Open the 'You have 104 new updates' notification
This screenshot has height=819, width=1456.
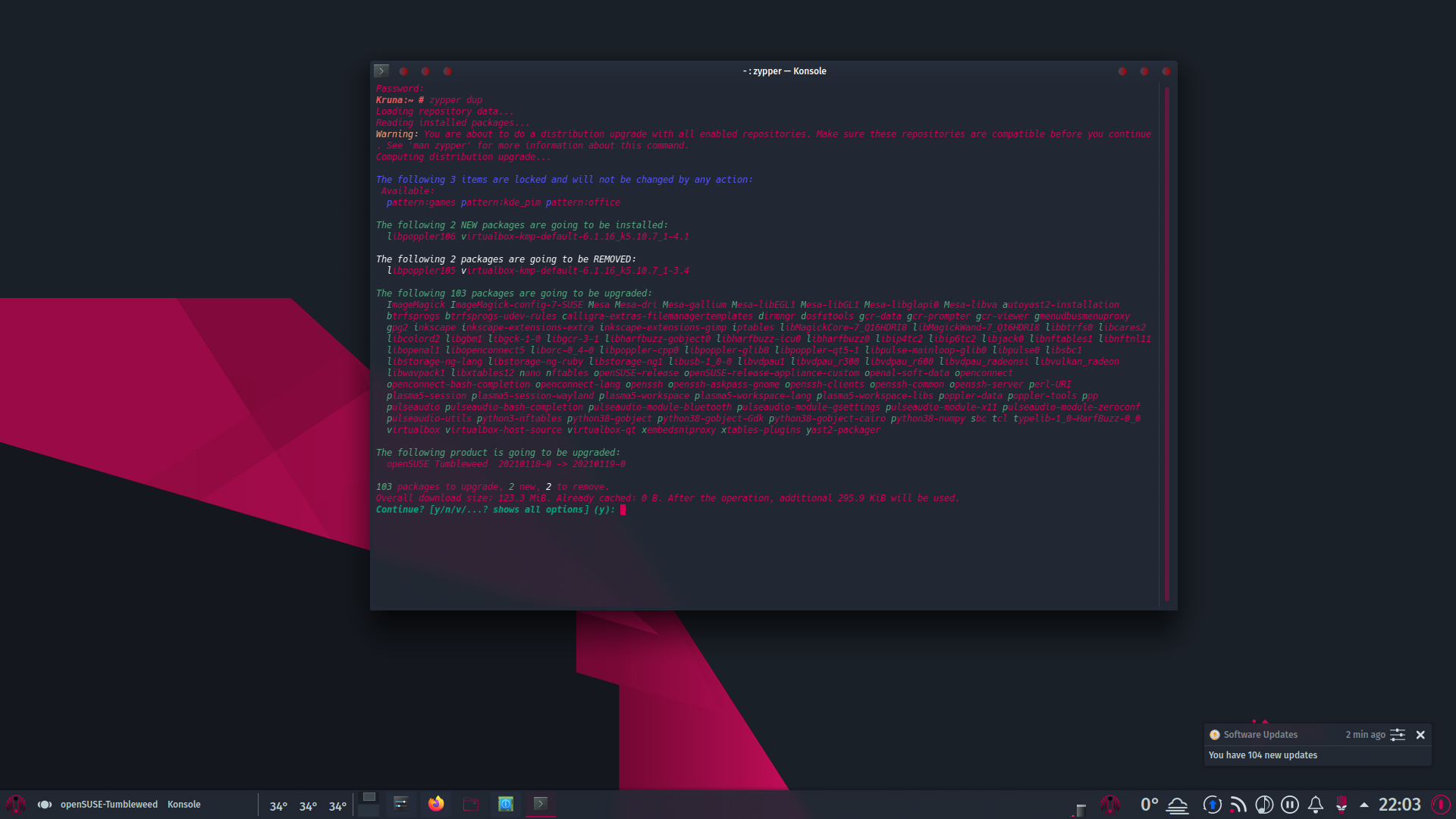1263,755
